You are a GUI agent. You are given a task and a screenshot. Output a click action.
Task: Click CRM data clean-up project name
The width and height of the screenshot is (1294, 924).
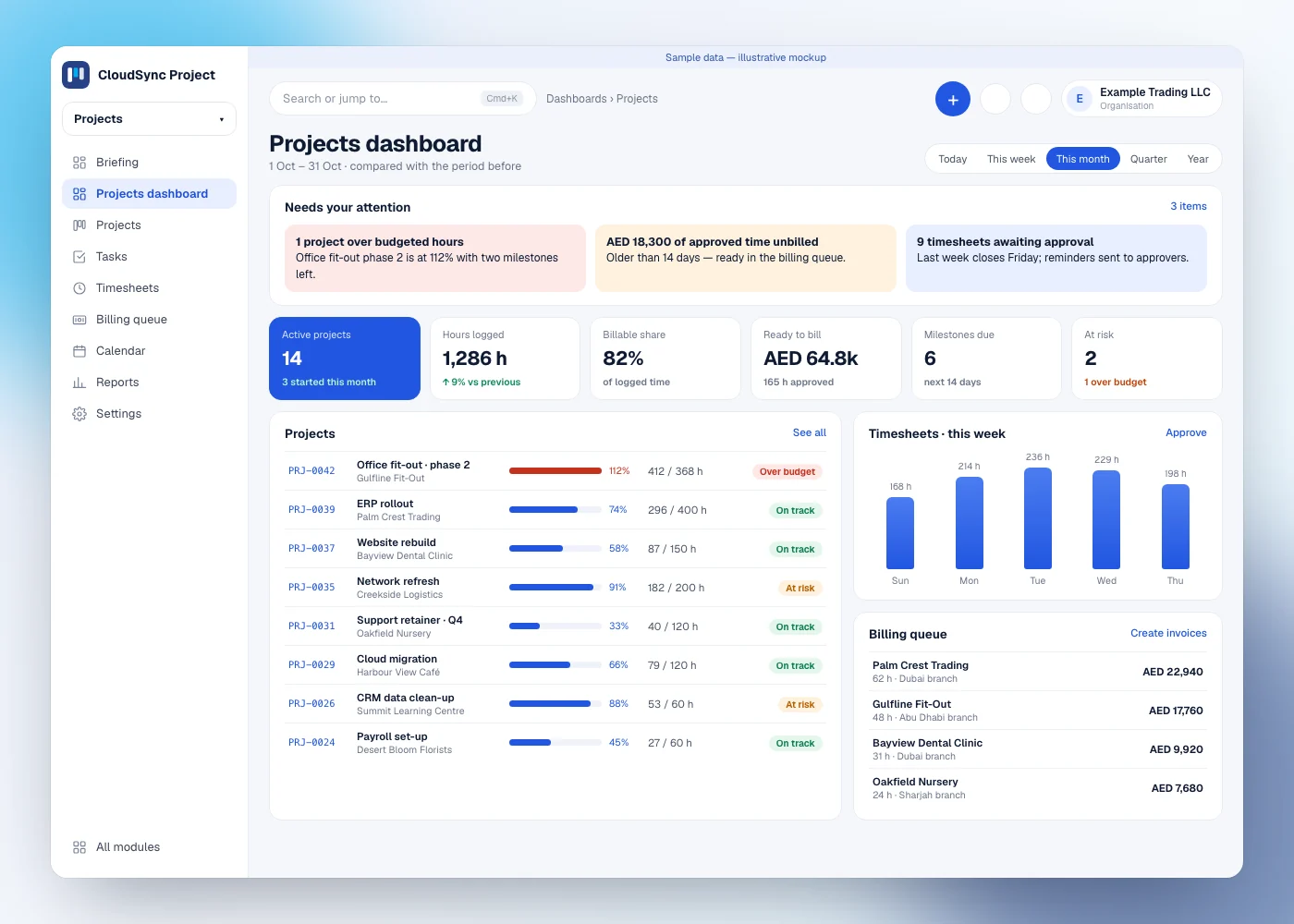click(406, 698)
